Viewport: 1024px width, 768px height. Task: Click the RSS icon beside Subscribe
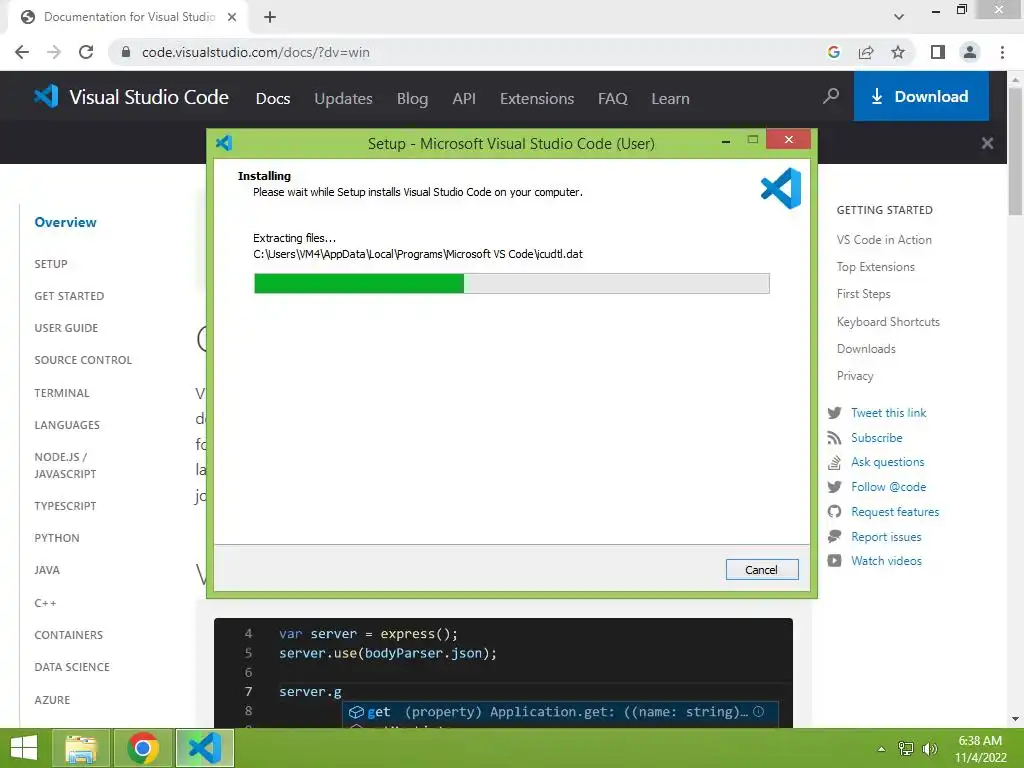(x=835, y=438)
